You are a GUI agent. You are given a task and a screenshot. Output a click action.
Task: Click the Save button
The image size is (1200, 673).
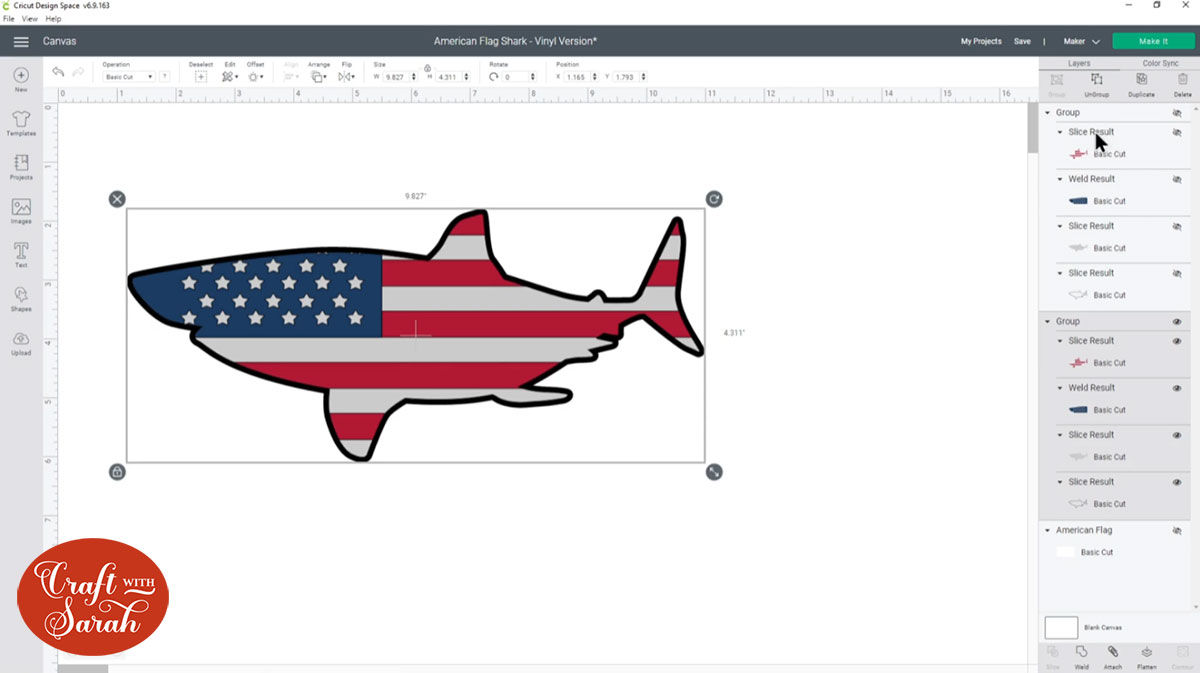tap(1022, 41)
